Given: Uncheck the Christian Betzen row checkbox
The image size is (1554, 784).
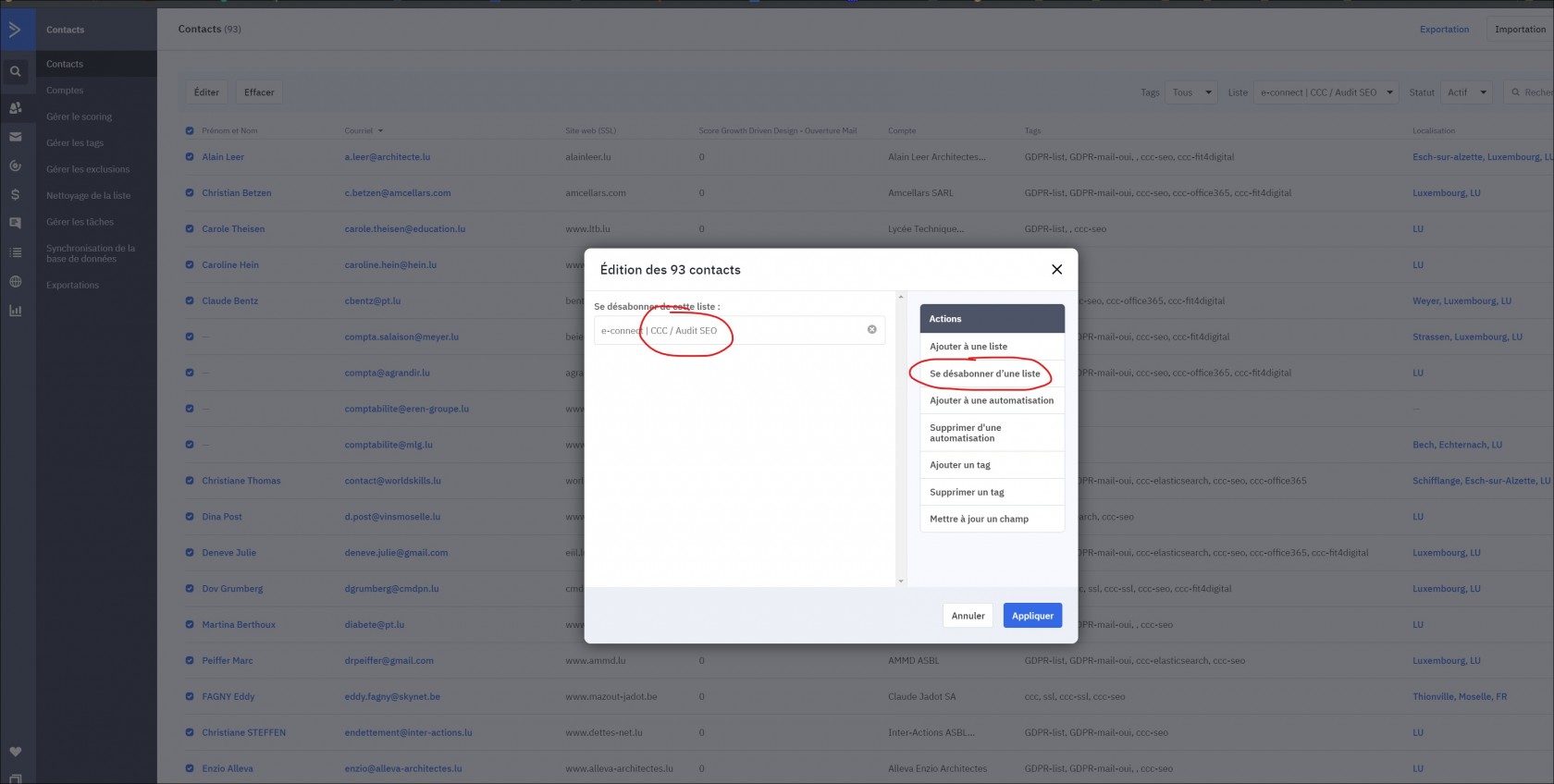Looking at the screenshot, I should [190, 193].
